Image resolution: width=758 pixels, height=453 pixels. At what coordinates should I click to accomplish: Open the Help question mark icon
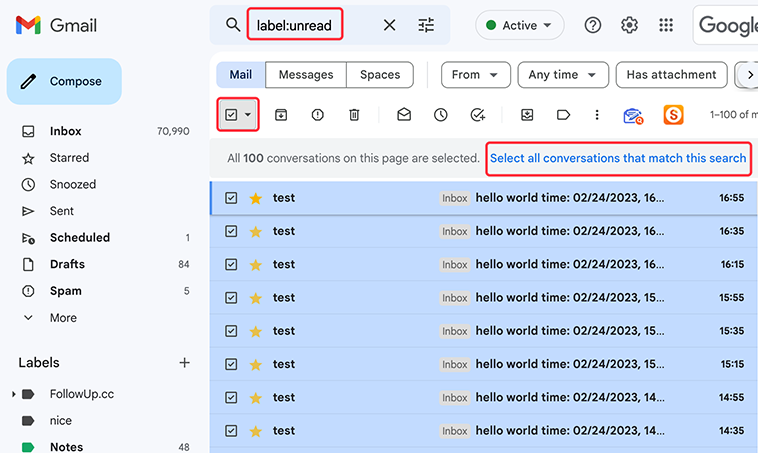pyautogui.click(x=593, y=25)
